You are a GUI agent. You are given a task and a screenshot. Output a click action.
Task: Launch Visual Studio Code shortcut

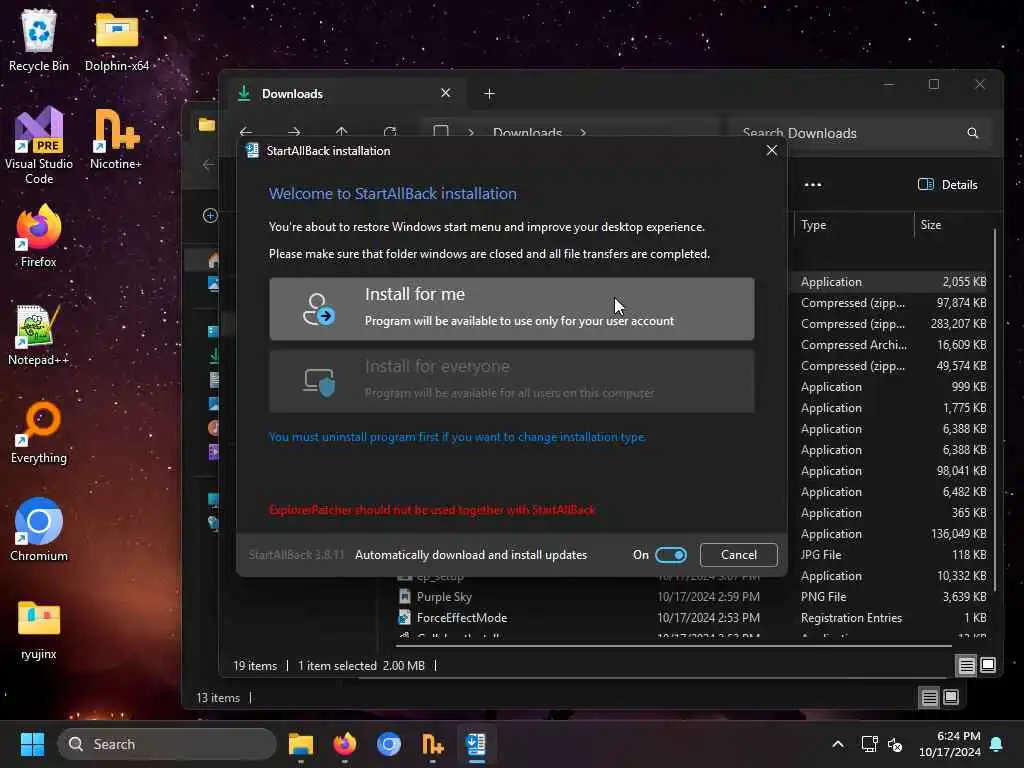[39, 145]
